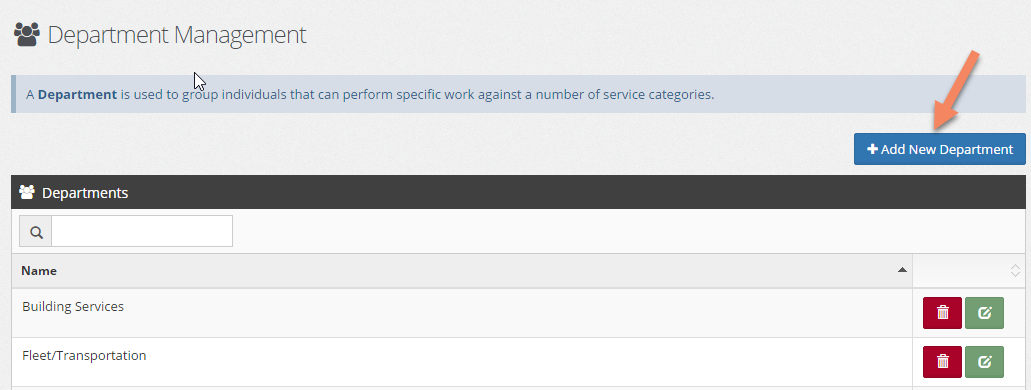
Task: Delete the Building Services department
Action: point(942,312)
